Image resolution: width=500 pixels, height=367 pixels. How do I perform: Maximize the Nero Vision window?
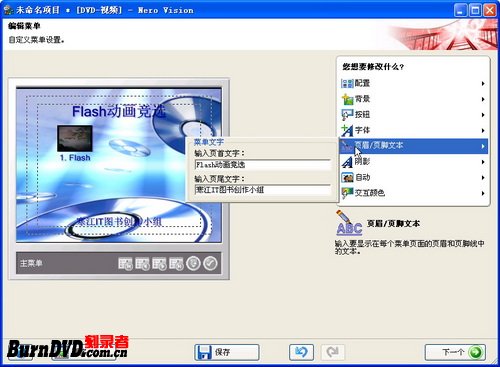coord(475,10)
